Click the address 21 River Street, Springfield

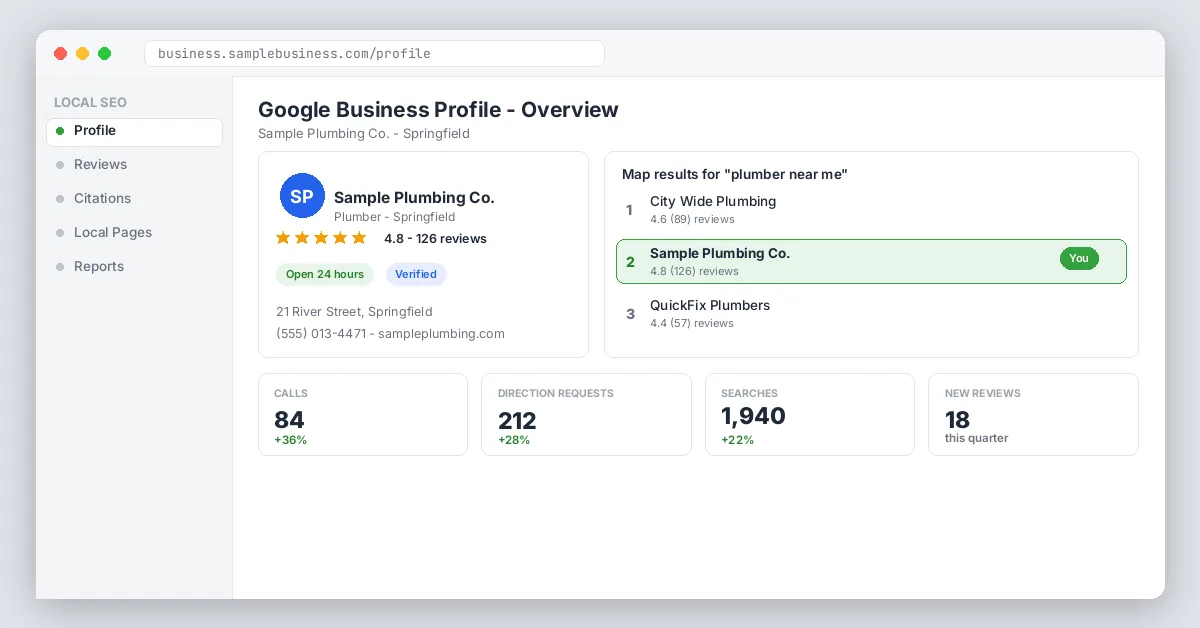click(354, 312)
